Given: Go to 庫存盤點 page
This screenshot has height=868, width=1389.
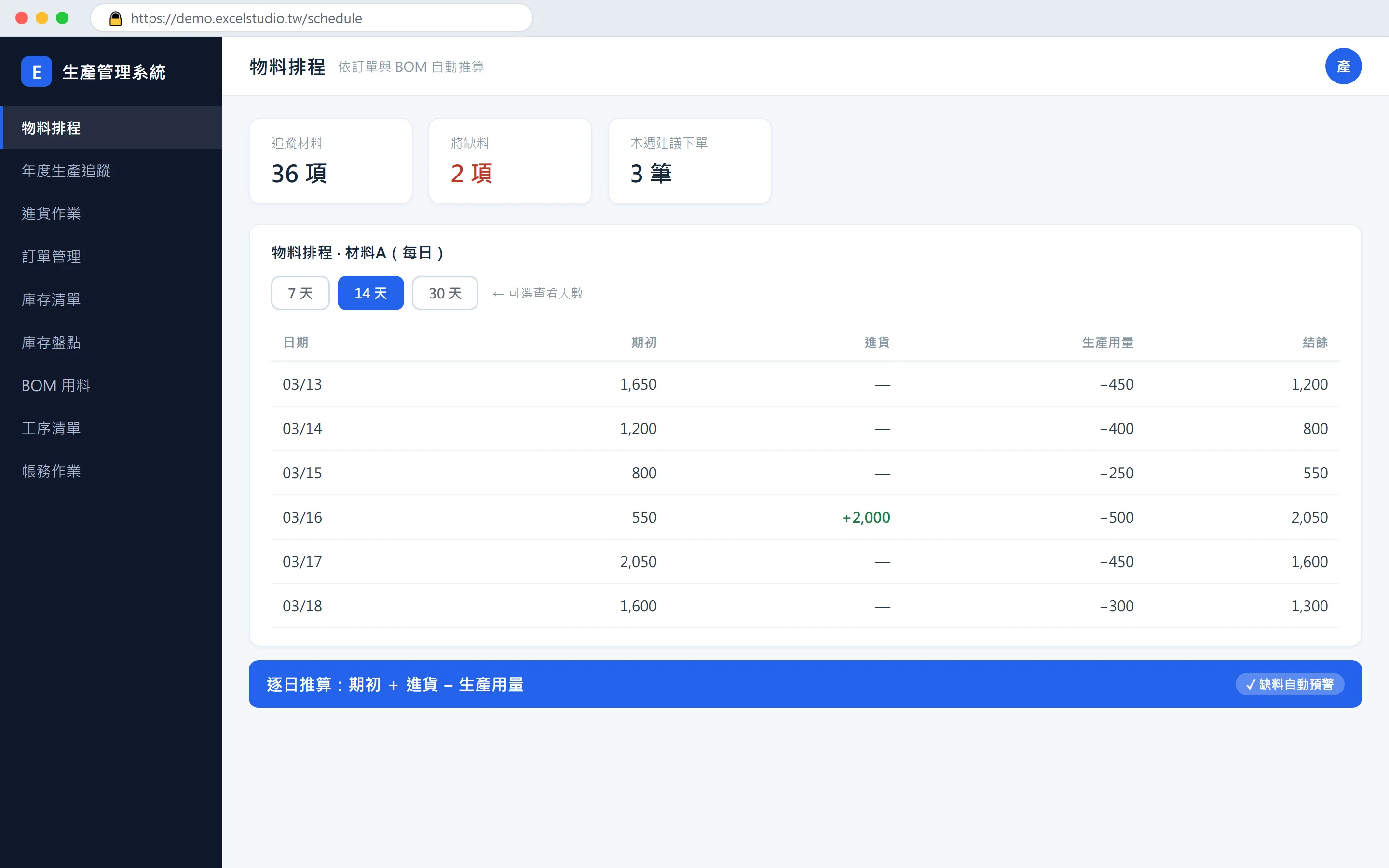Looking at the screenshot, I should (111, 342).
